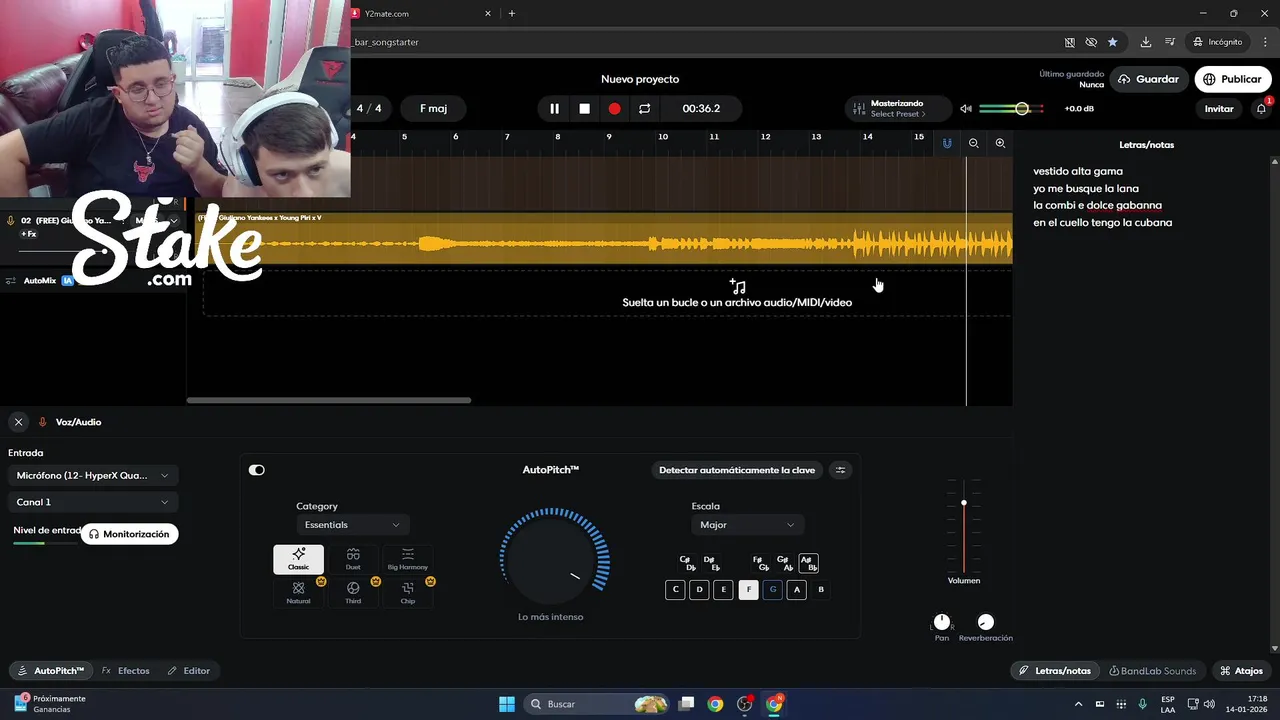Viewport: 1280px width, 720px height.
Task: Stop playback with the stop button
Action: [x=584, y=108]
